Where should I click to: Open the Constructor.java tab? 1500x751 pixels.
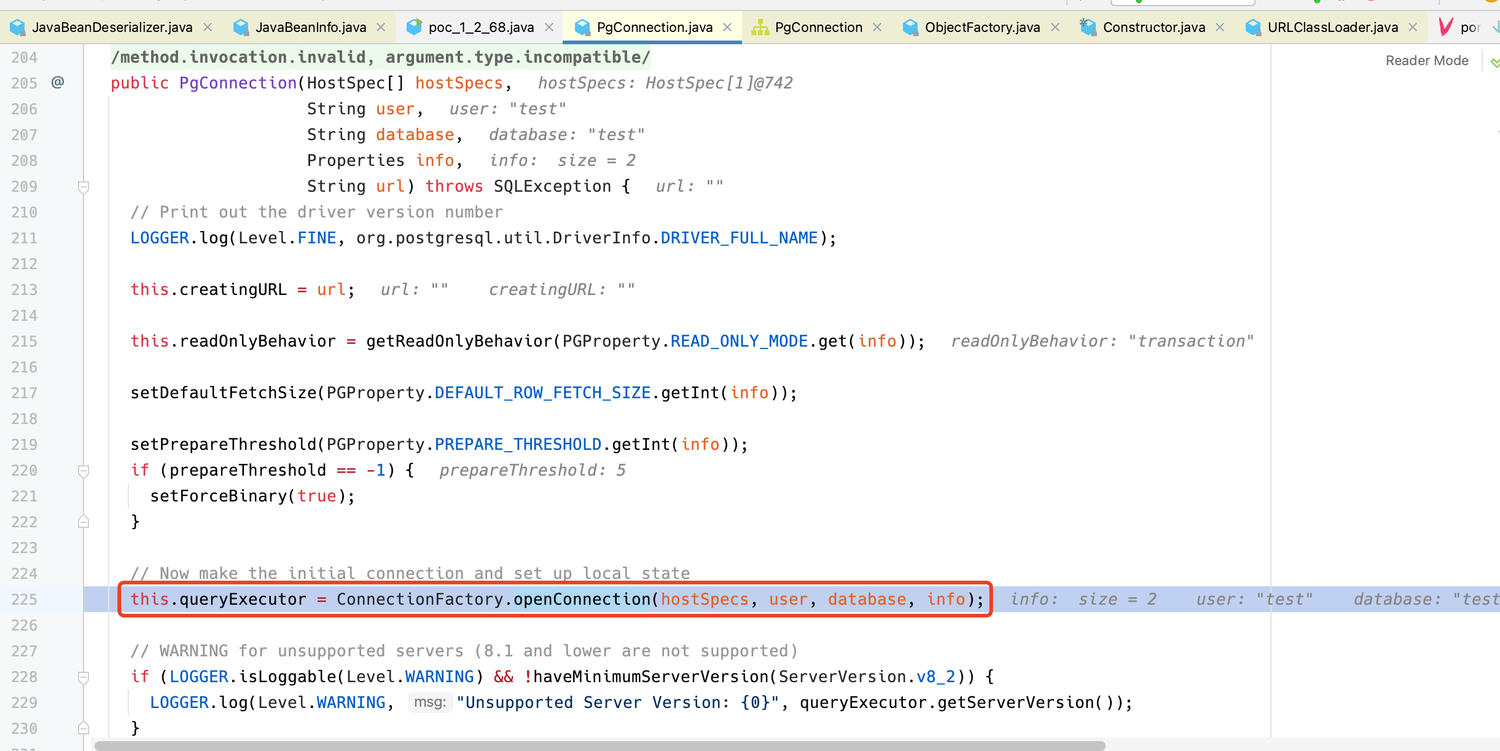[x=1154, y=28]
